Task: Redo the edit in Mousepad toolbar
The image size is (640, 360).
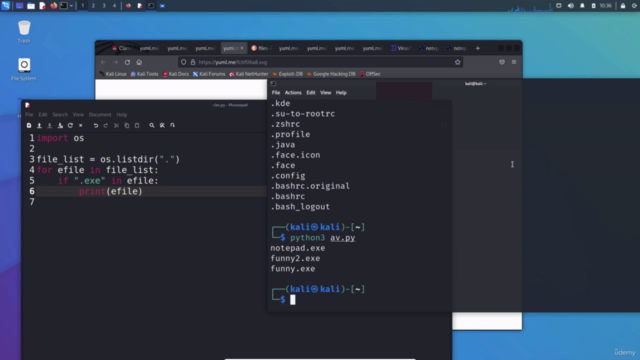Action: [106, 125]
